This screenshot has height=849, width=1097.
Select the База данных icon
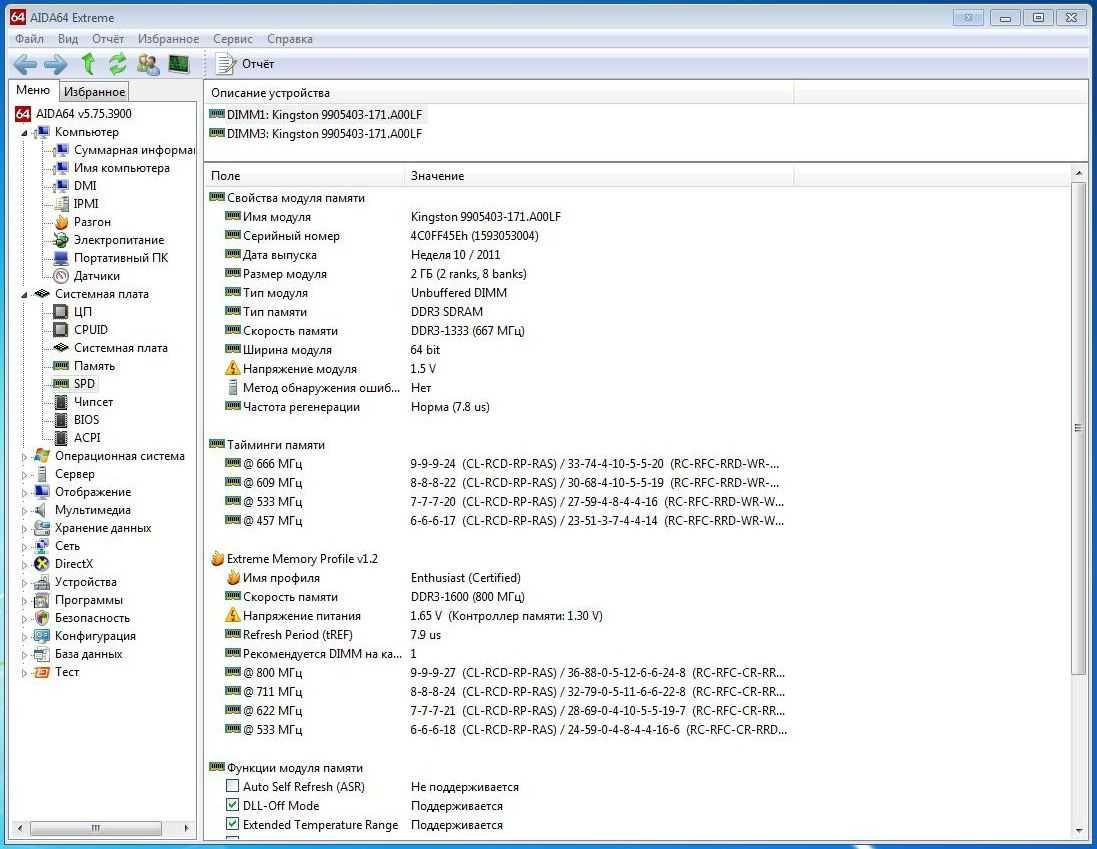pyautogui.click(x=42, y=655)
